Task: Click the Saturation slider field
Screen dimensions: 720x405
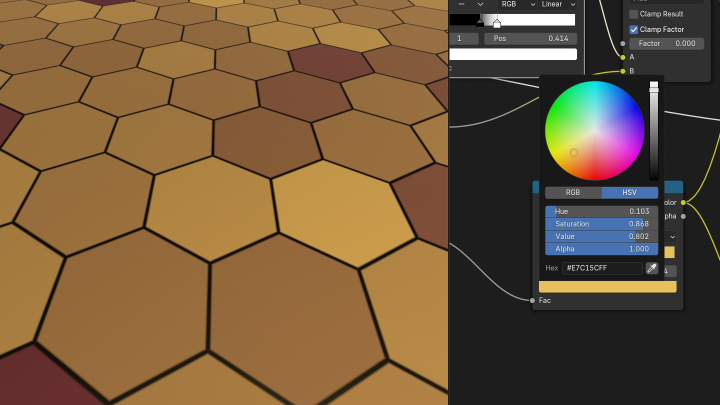Action: pos(601,224)
